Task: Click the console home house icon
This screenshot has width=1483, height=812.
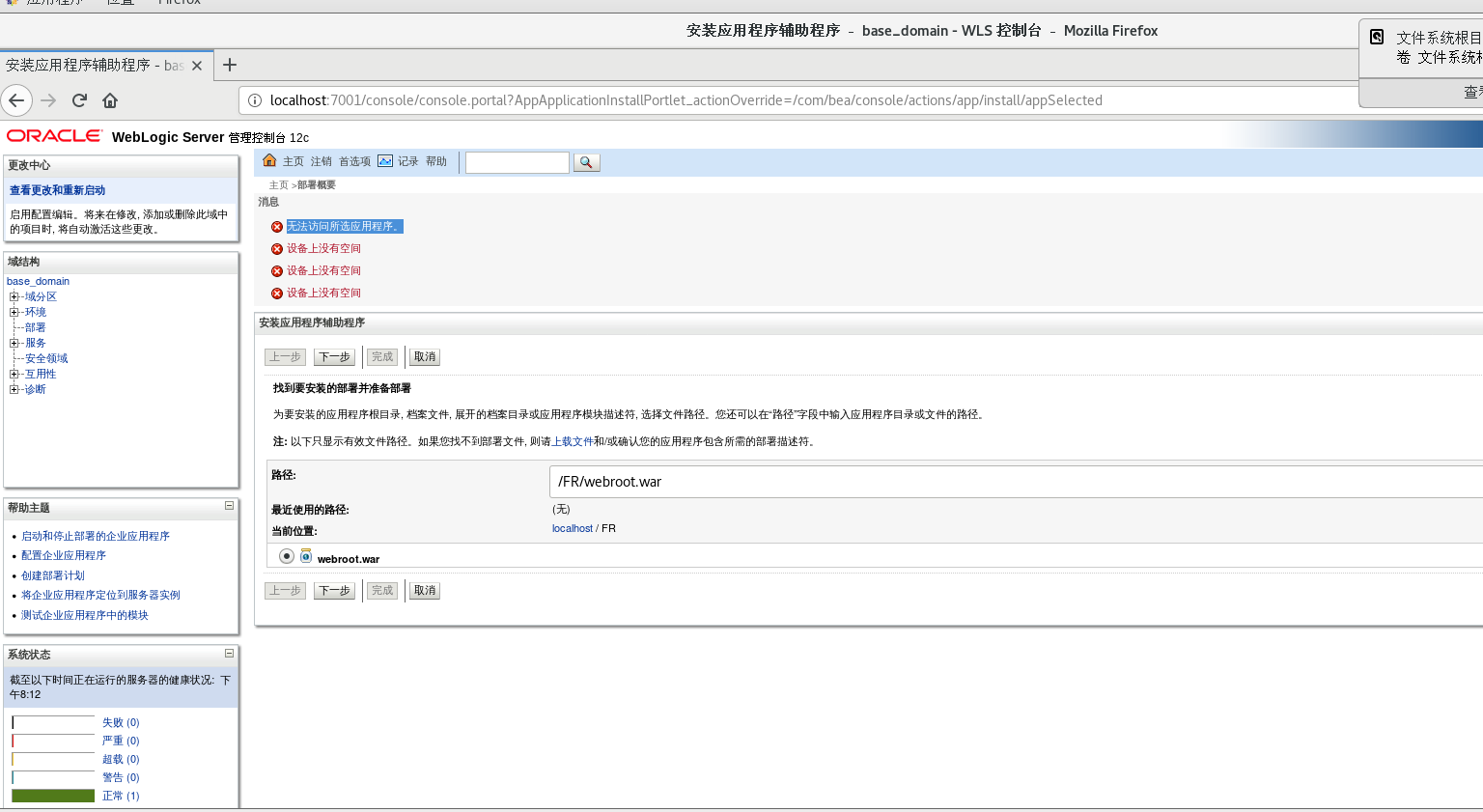Action: 269,160
